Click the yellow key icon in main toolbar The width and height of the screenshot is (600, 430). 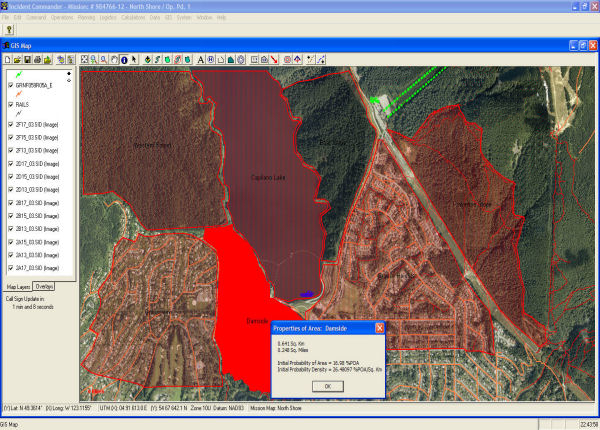coord(9,30)
